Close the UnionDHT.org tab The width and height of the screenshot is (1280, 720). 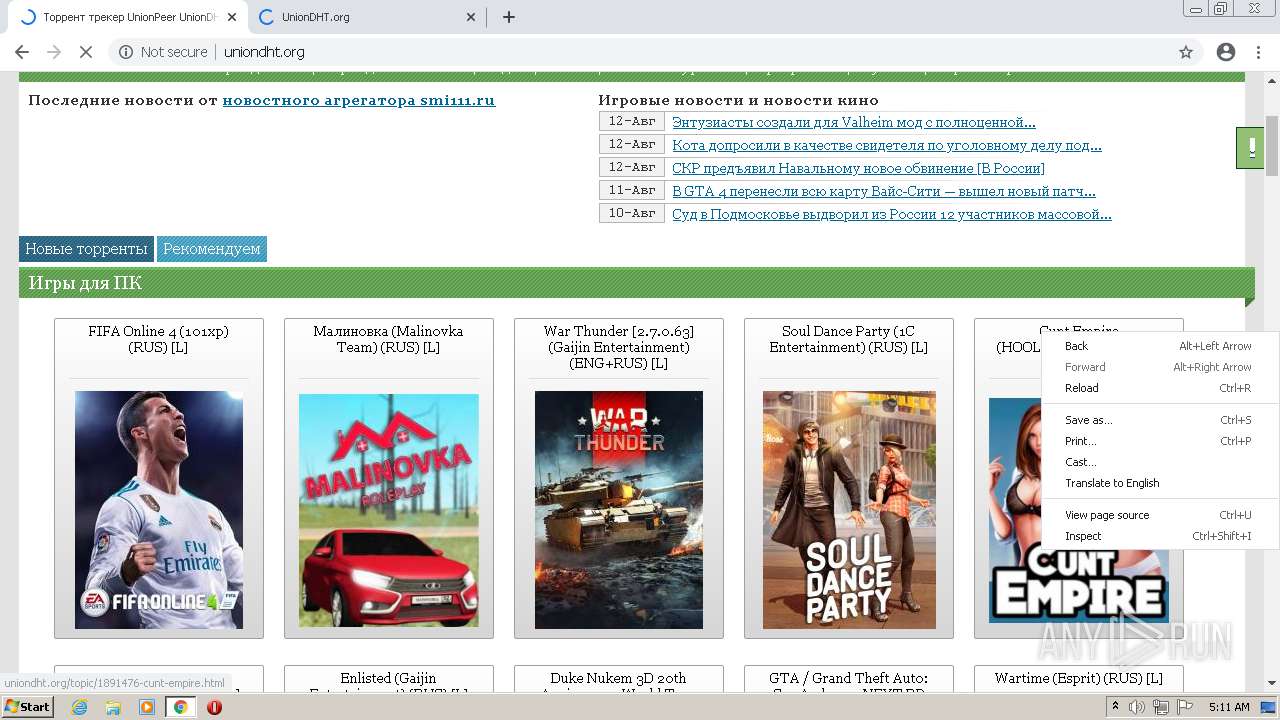tap(472, 17)
